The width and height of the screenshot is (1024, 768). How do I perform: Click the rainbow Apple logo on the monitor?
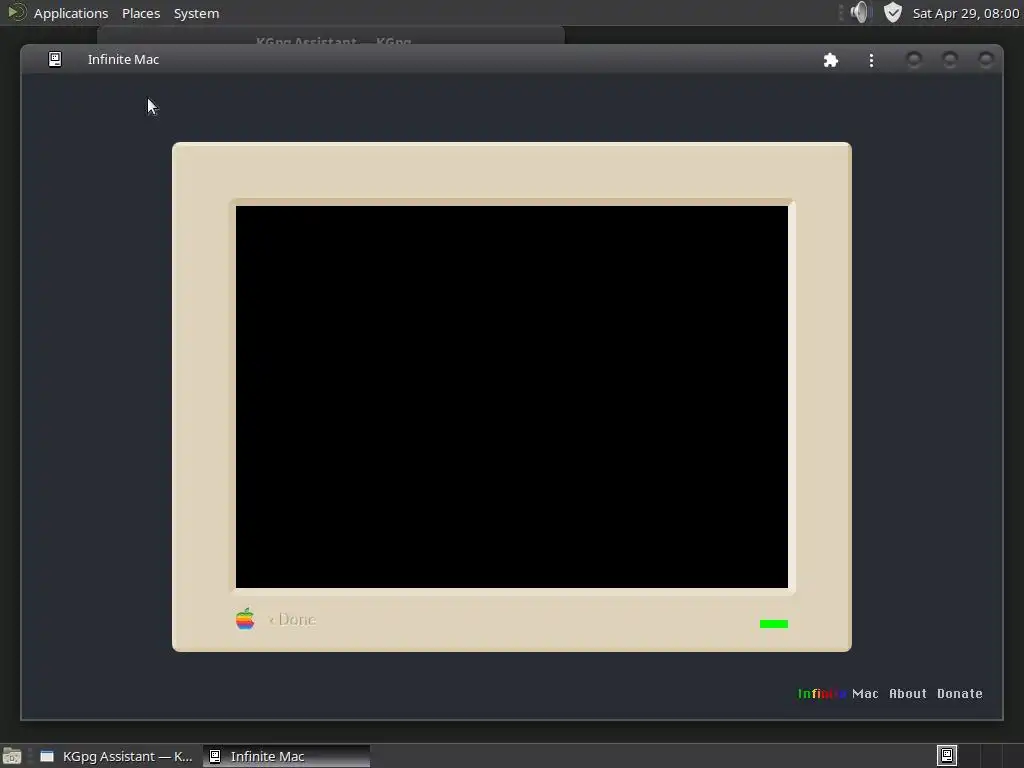click(245, 619)
